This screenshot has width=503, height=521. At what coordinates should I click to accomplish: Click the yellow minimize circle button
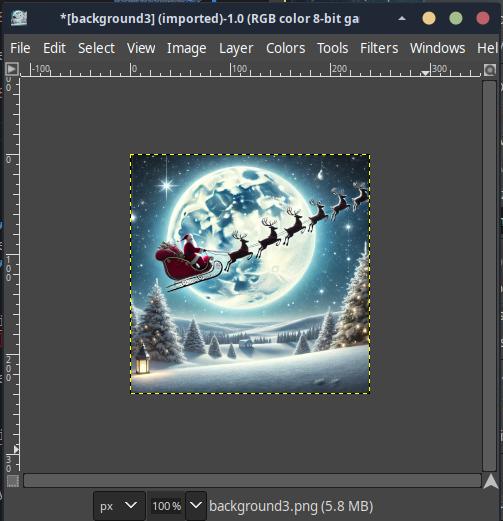coord(429,18)
